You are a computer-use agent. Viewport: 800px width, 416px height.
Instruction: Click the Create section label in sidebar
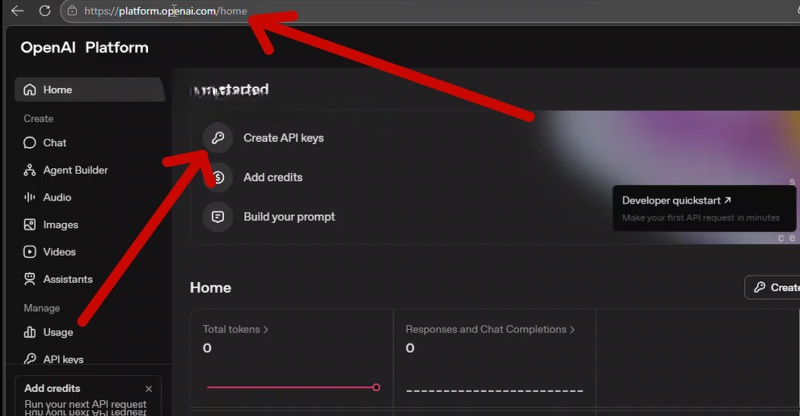tap(38, 118)
